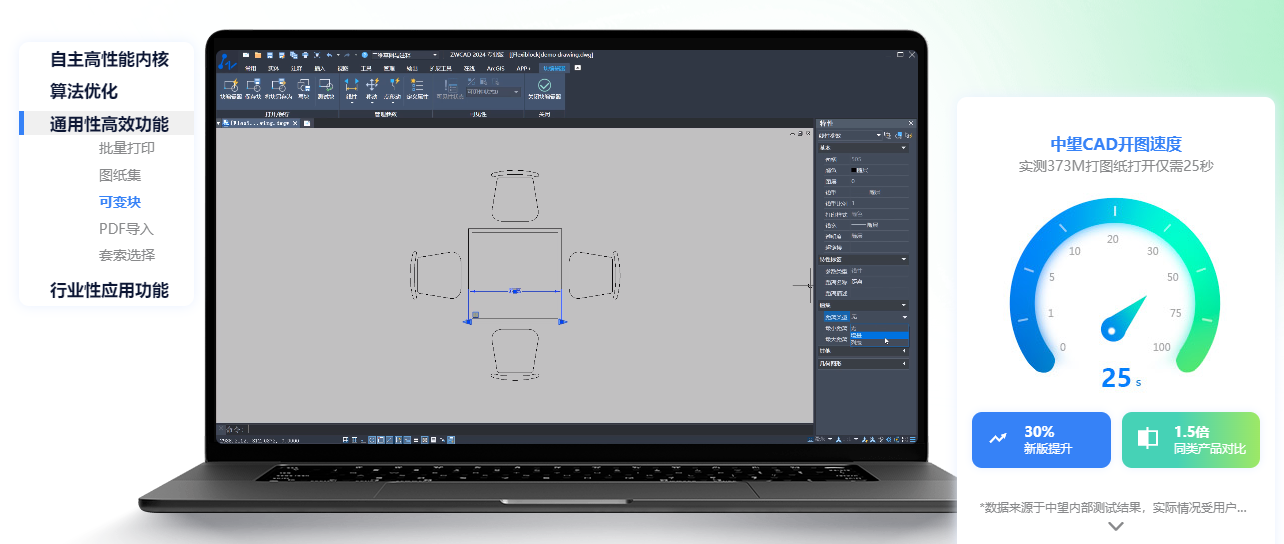Select the Linear parameter ribbon tool
Viewport: 1284px width, 544px height.
pyautogui.click(x=351, y=89)
